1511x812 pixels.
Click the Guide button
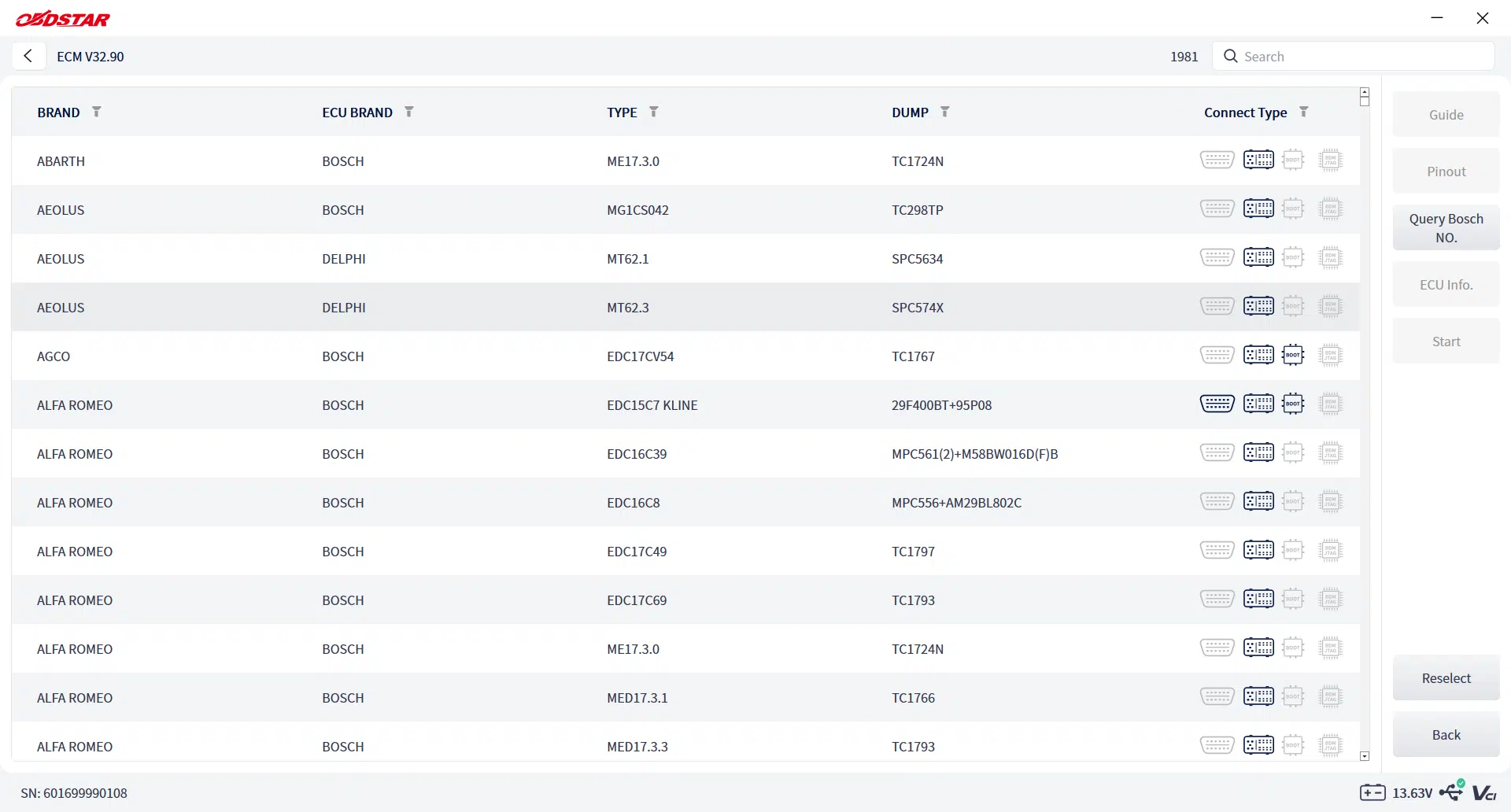click(x=1446, y=114)
